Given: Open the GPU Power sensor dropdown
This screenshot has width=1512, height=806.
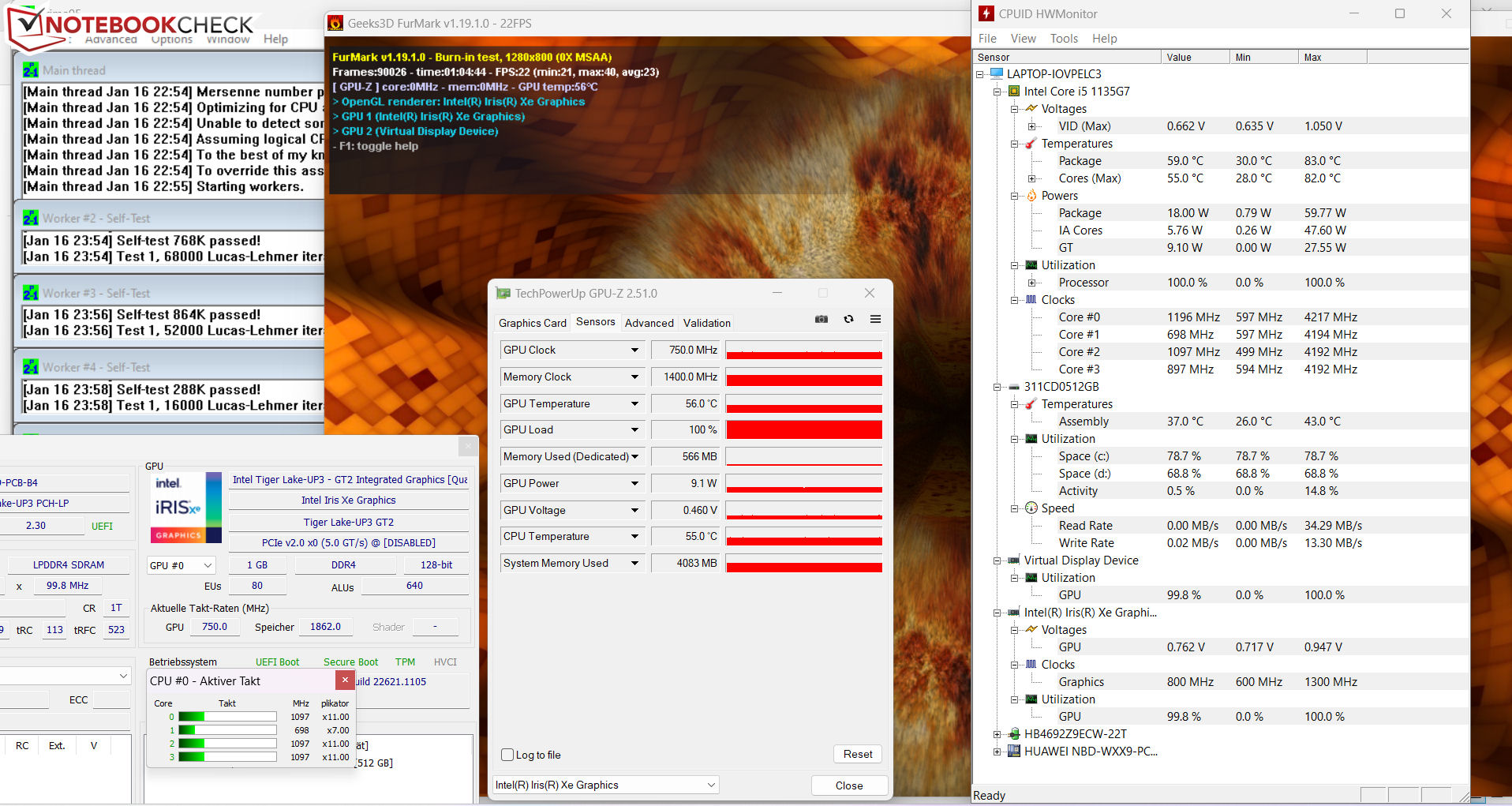Looking at the screenshot, I should [x=634, y=483].
